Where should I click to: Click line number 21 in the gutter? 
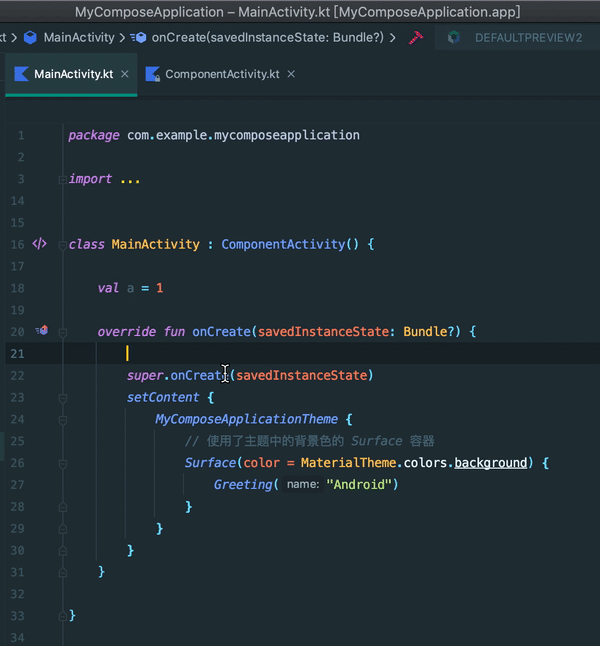(x=17, y=353)
